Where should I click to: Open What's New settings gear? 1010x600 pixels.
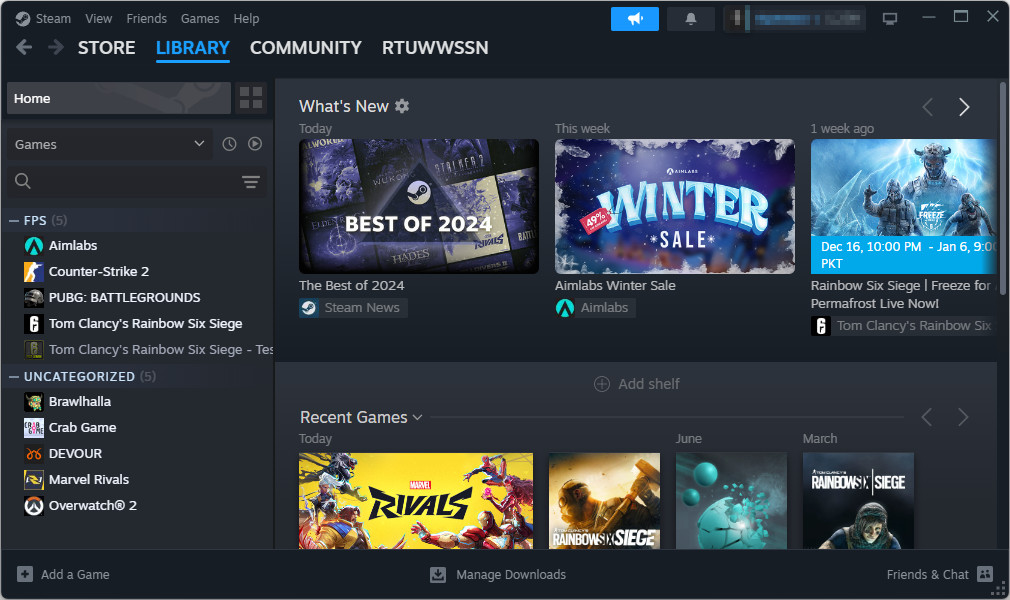point(402,106)
